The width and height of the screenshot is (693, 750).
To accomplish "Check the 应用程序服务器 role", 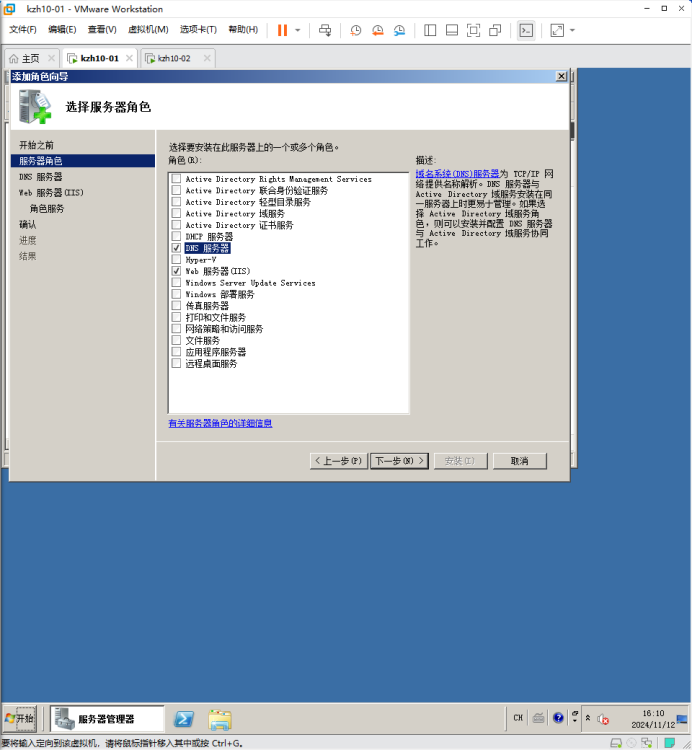I will (176, 352).
